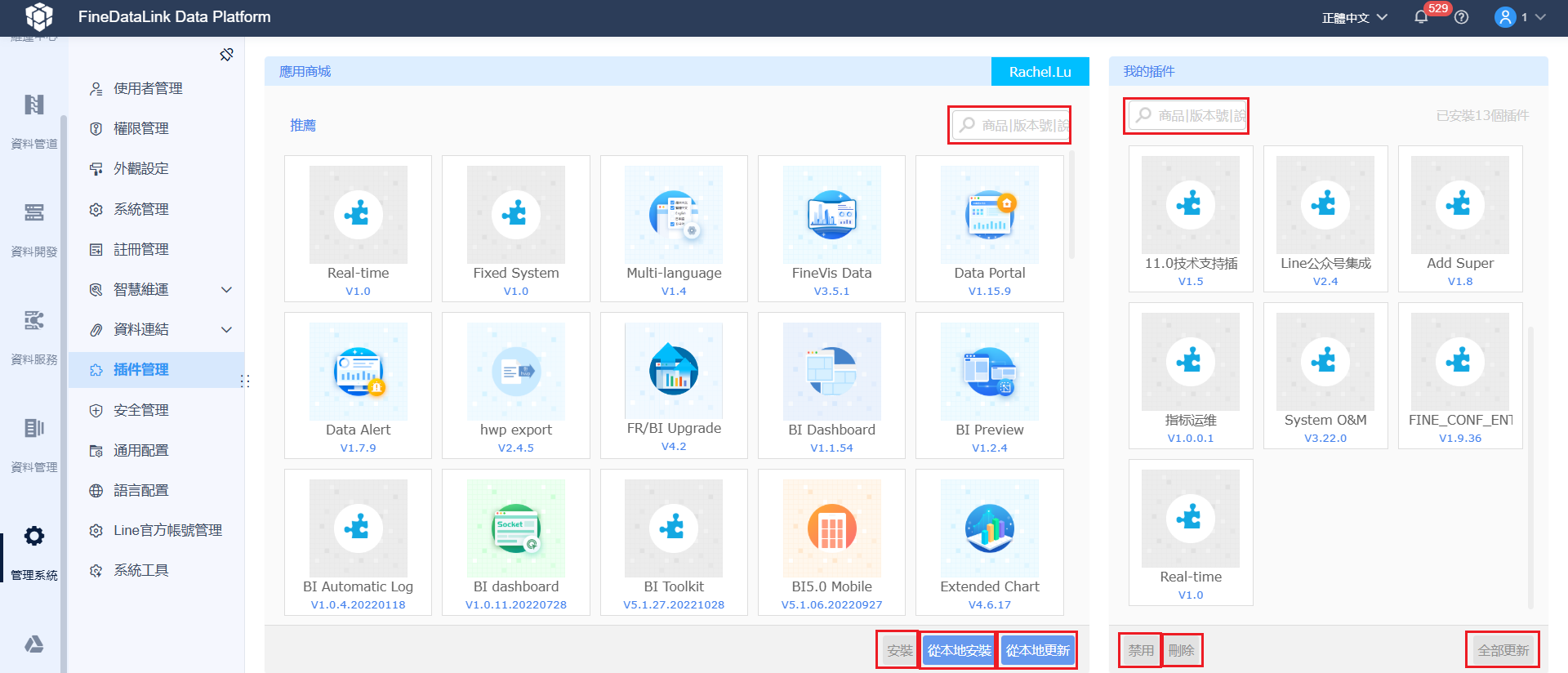The width and height of the screenshot is (1568, 673).
Task: Select installed 指标运维 plugin card
Action: tap(1191, 376)
